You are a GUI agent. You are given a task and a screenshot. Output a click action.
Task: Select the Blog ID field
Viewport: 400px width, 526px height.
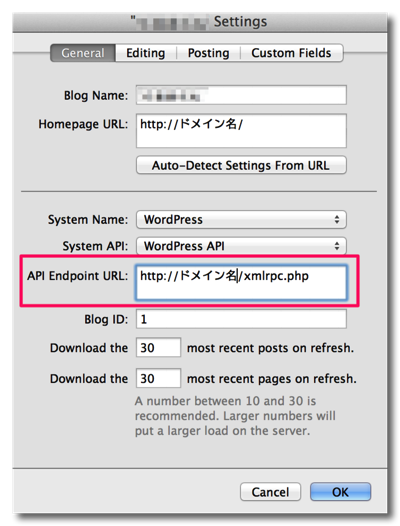[241, 319]
